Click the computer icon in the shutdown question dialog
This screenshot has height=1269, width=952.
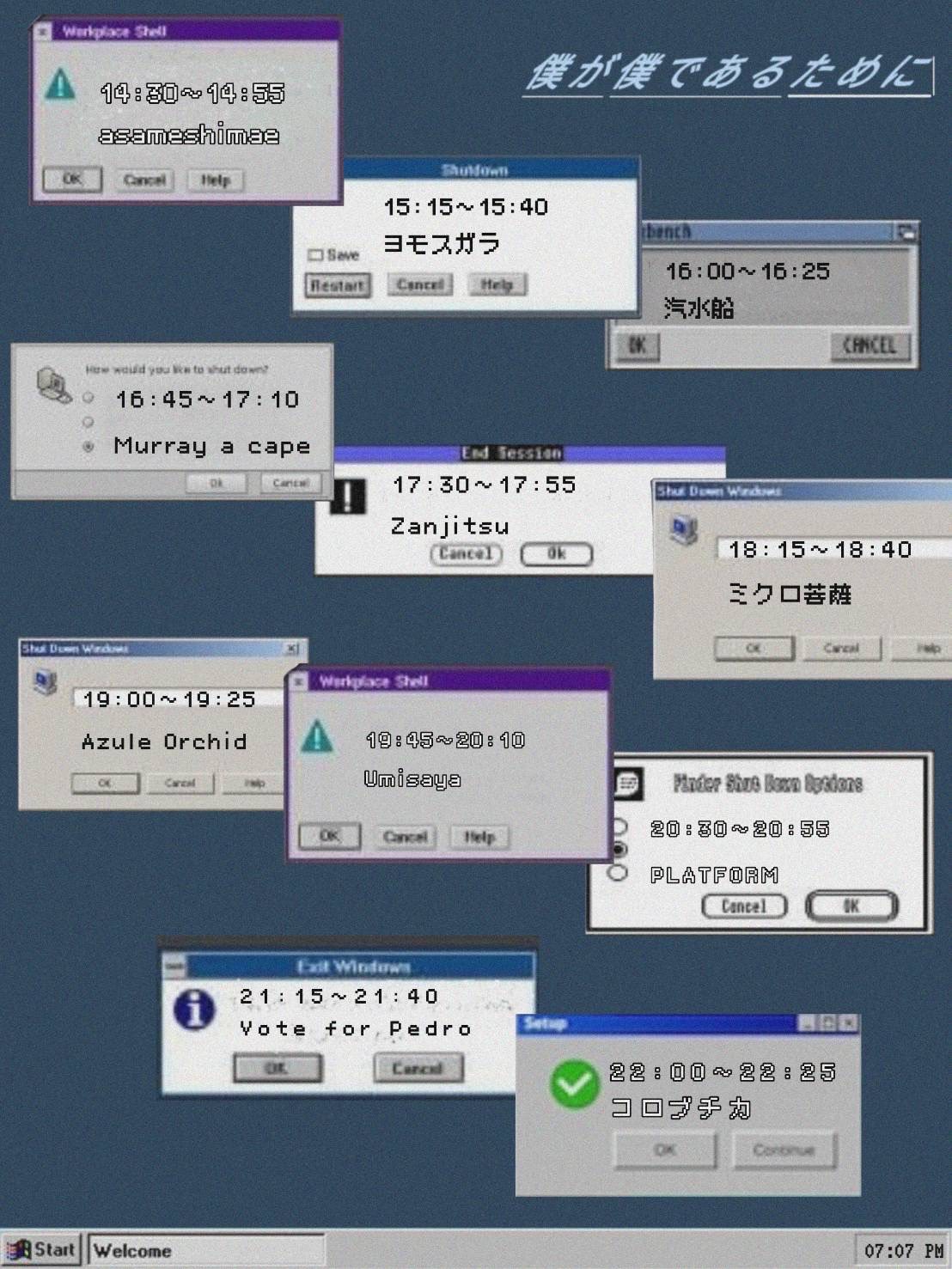click(x=53, y=385)
